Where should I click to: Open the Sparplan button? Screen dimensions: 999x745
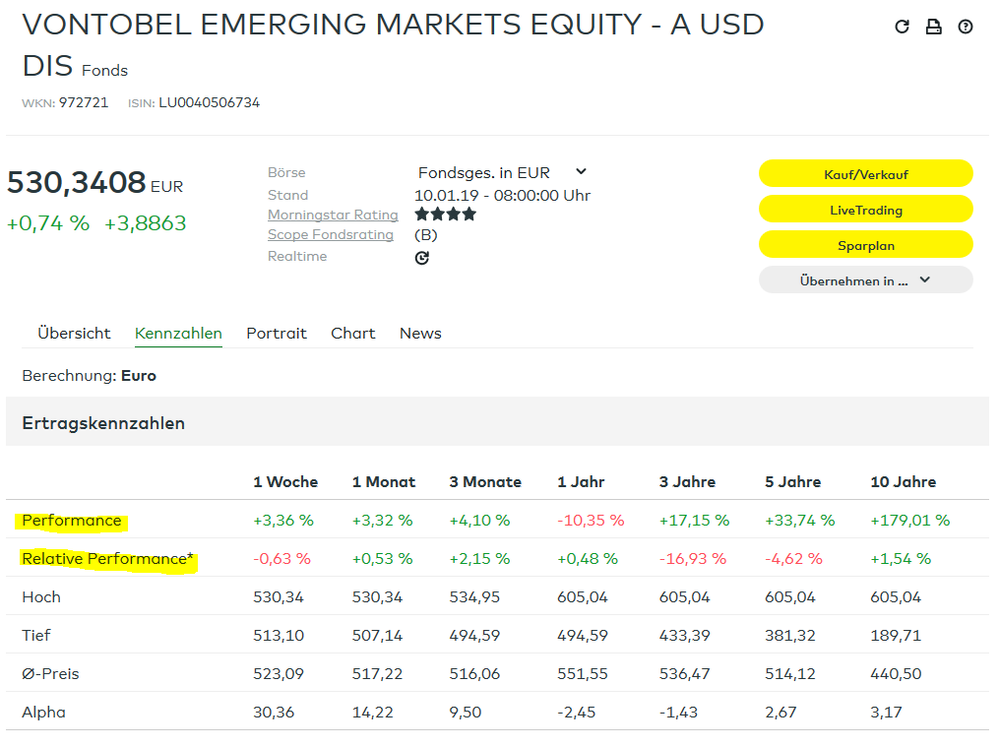[x=865, y=245]
